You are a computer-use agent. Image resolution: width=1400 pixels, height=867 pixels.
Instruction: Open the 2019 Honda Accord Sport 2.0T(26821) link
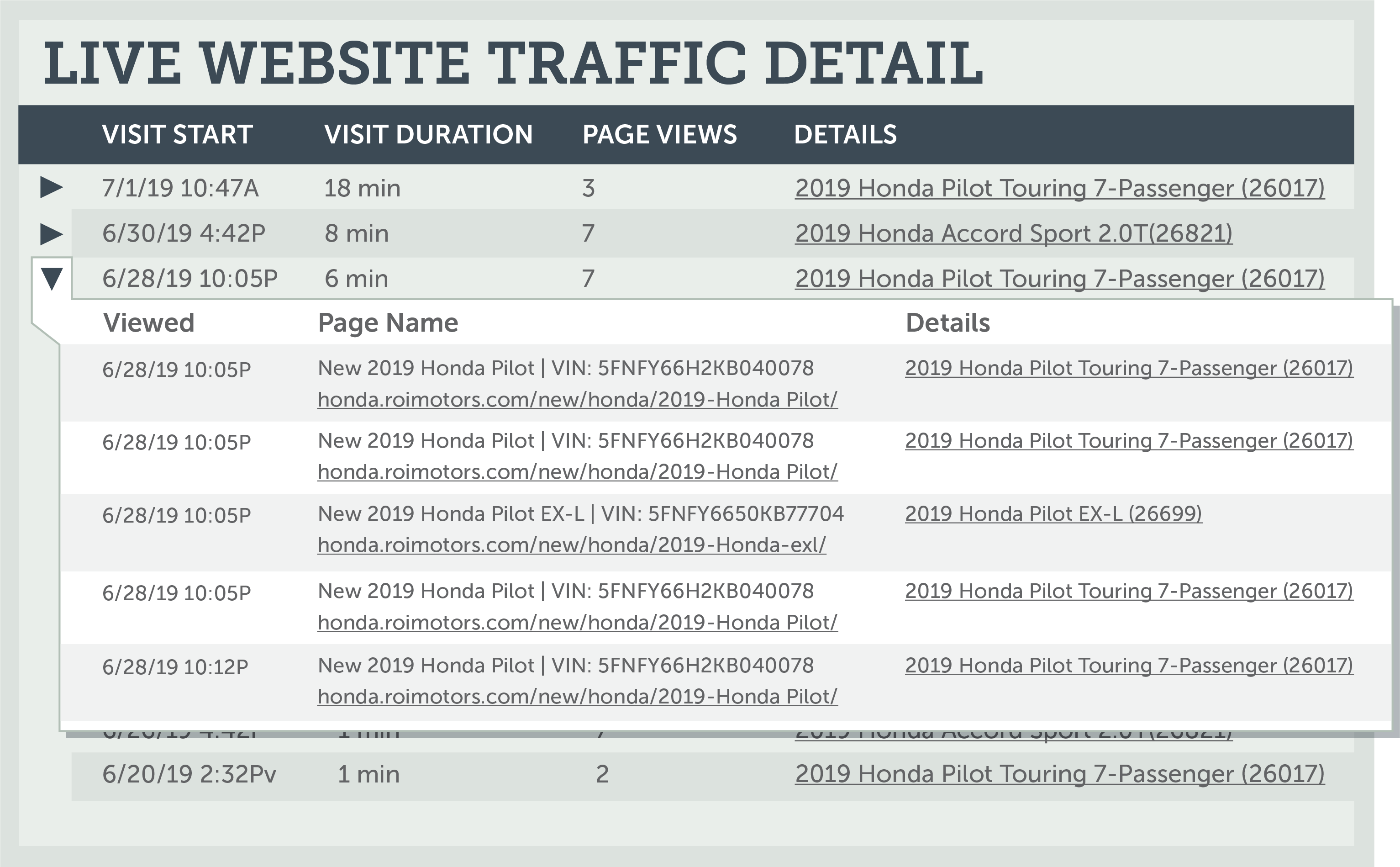click(1013, 233)
